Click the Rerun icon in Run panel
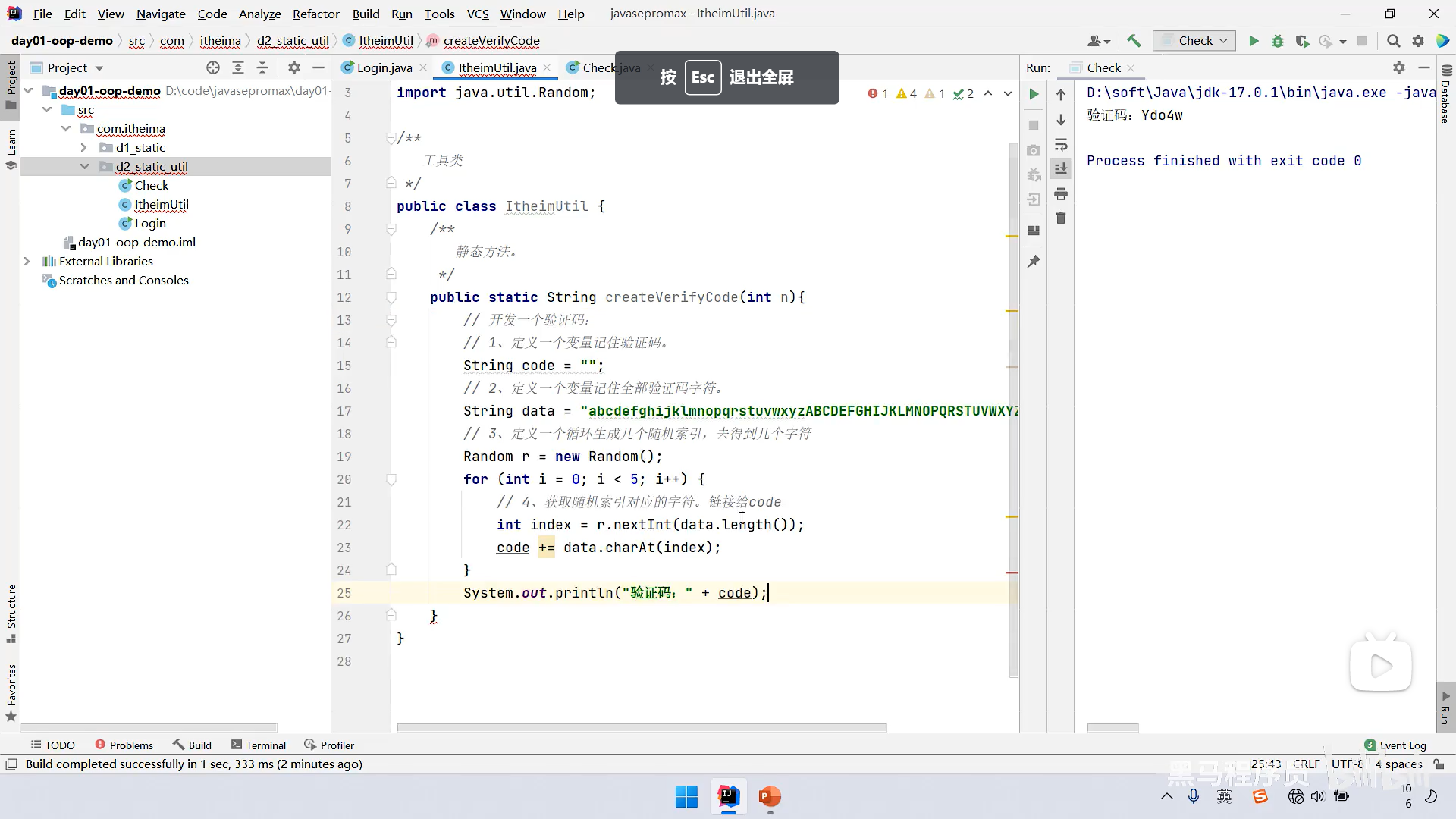The image size is (1456, 819). pos(1034,94)
